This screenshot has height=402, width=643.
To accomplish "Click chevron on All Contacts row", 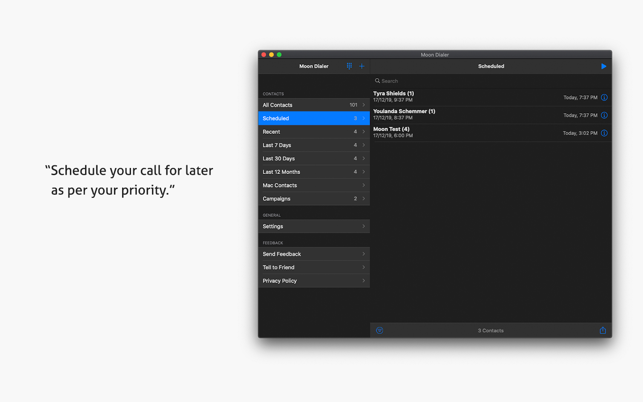I will [363, 105].
